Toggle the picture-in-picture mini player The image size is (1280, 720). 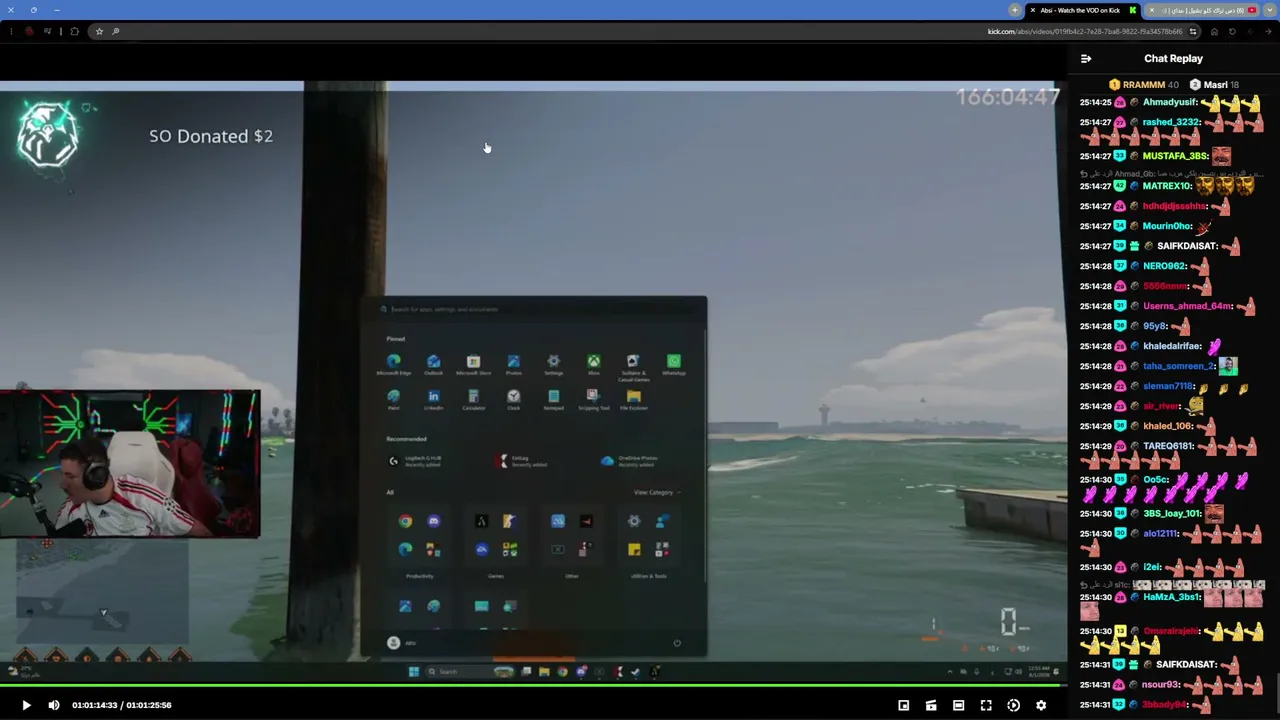903,705
